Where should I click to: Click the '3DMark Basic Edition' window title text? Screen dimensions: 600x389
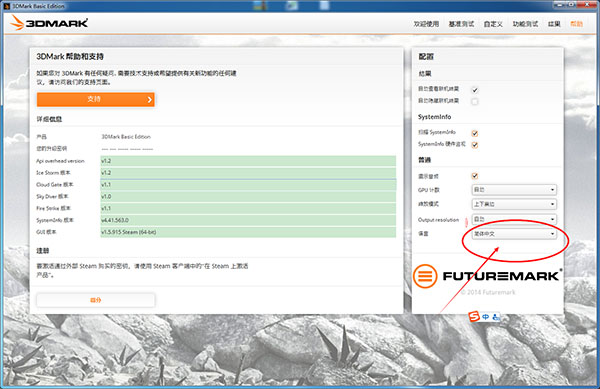pyautogui.click(x=38, y=6)
